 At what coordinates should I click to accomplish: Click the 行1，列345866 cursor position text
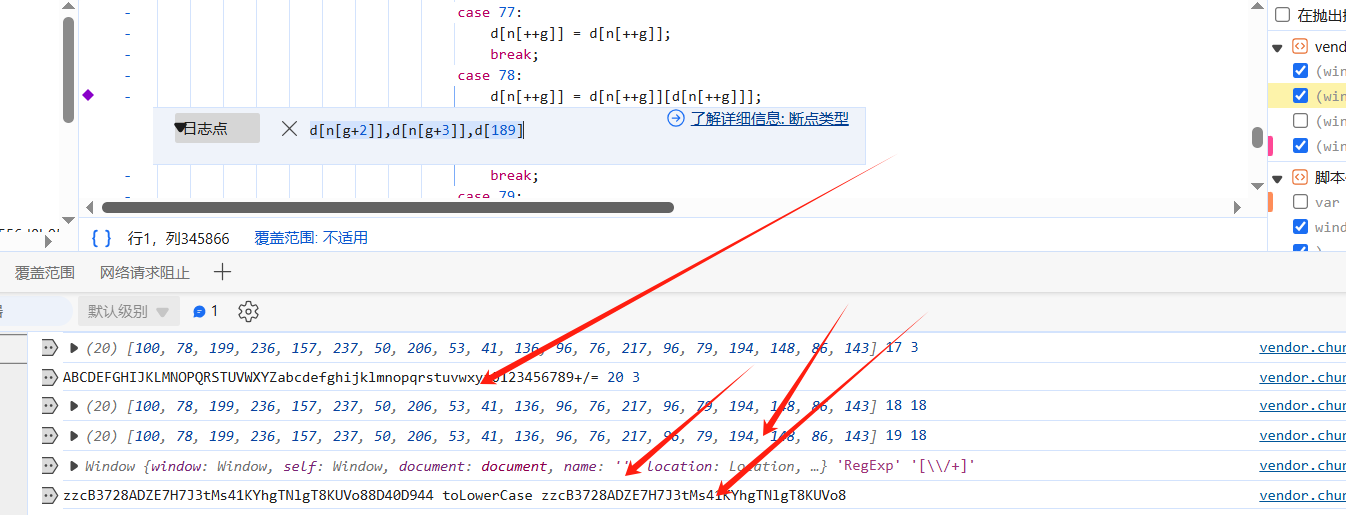tap(178, 238)
